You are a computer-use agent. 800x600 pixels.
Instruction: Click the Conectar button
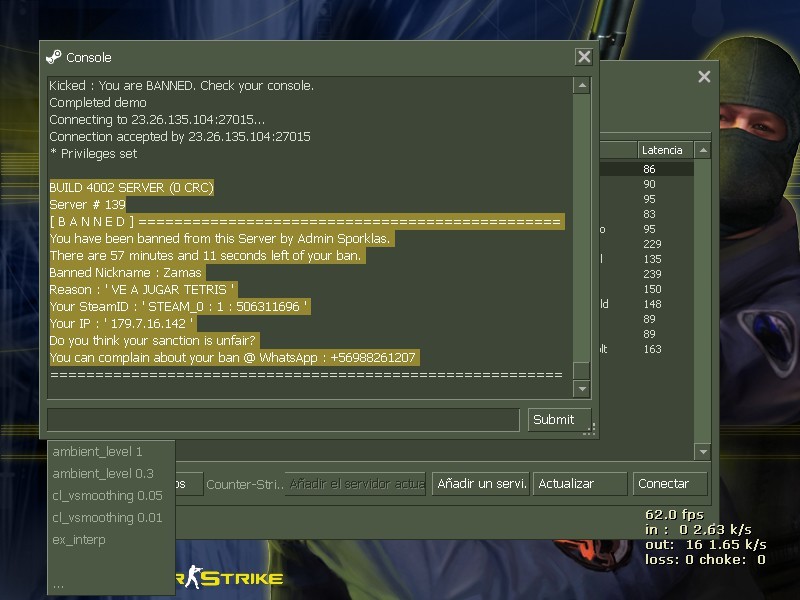(671, 484)
